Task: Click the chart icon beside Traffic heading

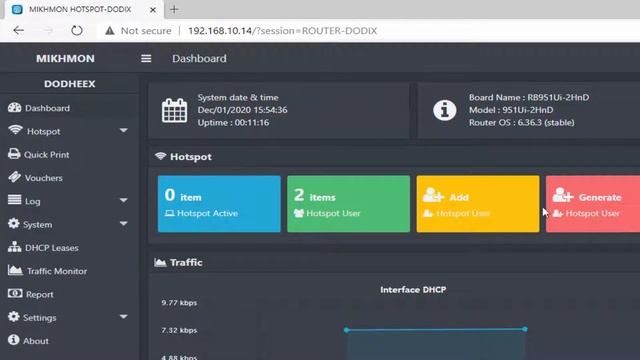Action: (160, 262)
